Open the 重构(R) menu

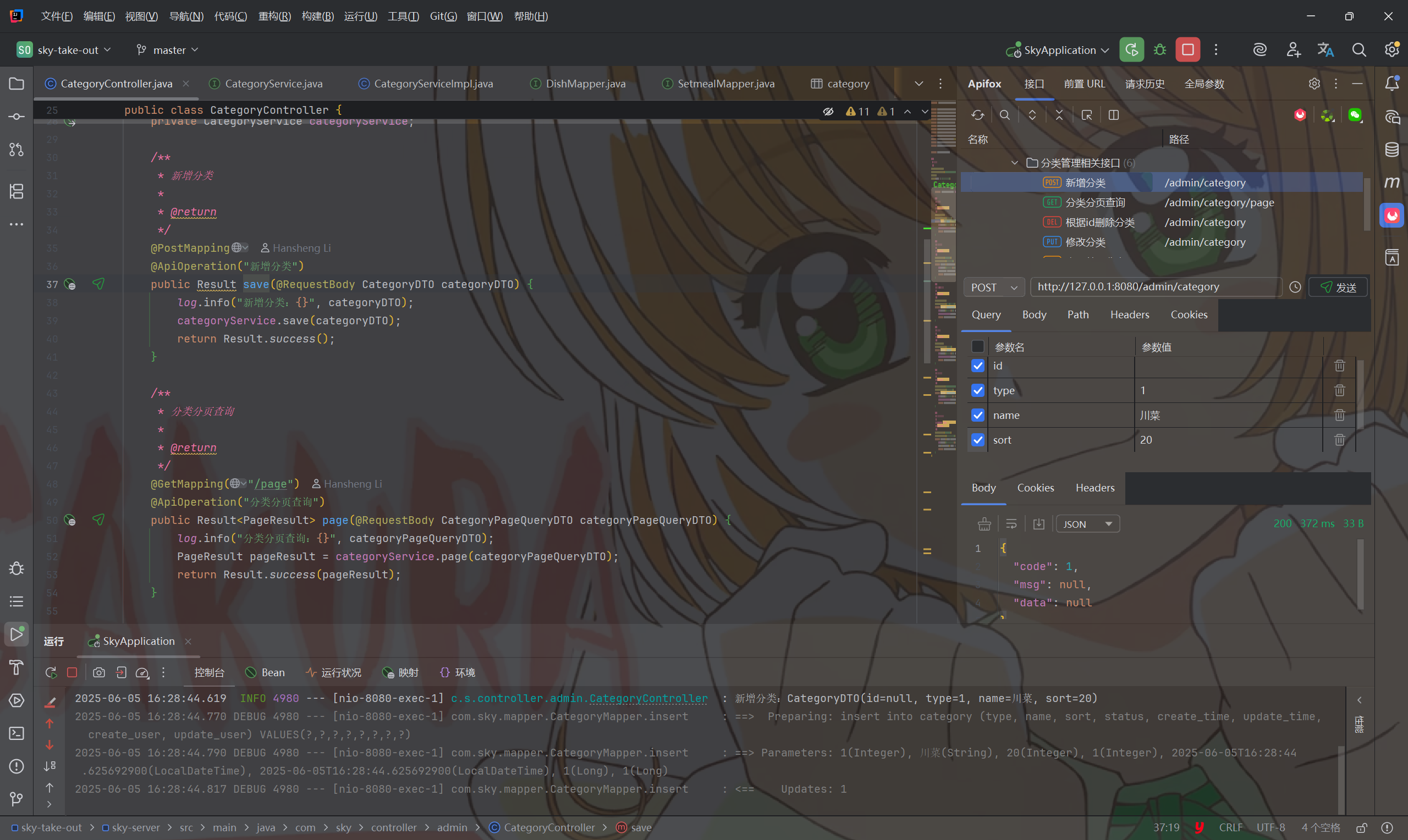pyautogui.click(x=274, y=16)
